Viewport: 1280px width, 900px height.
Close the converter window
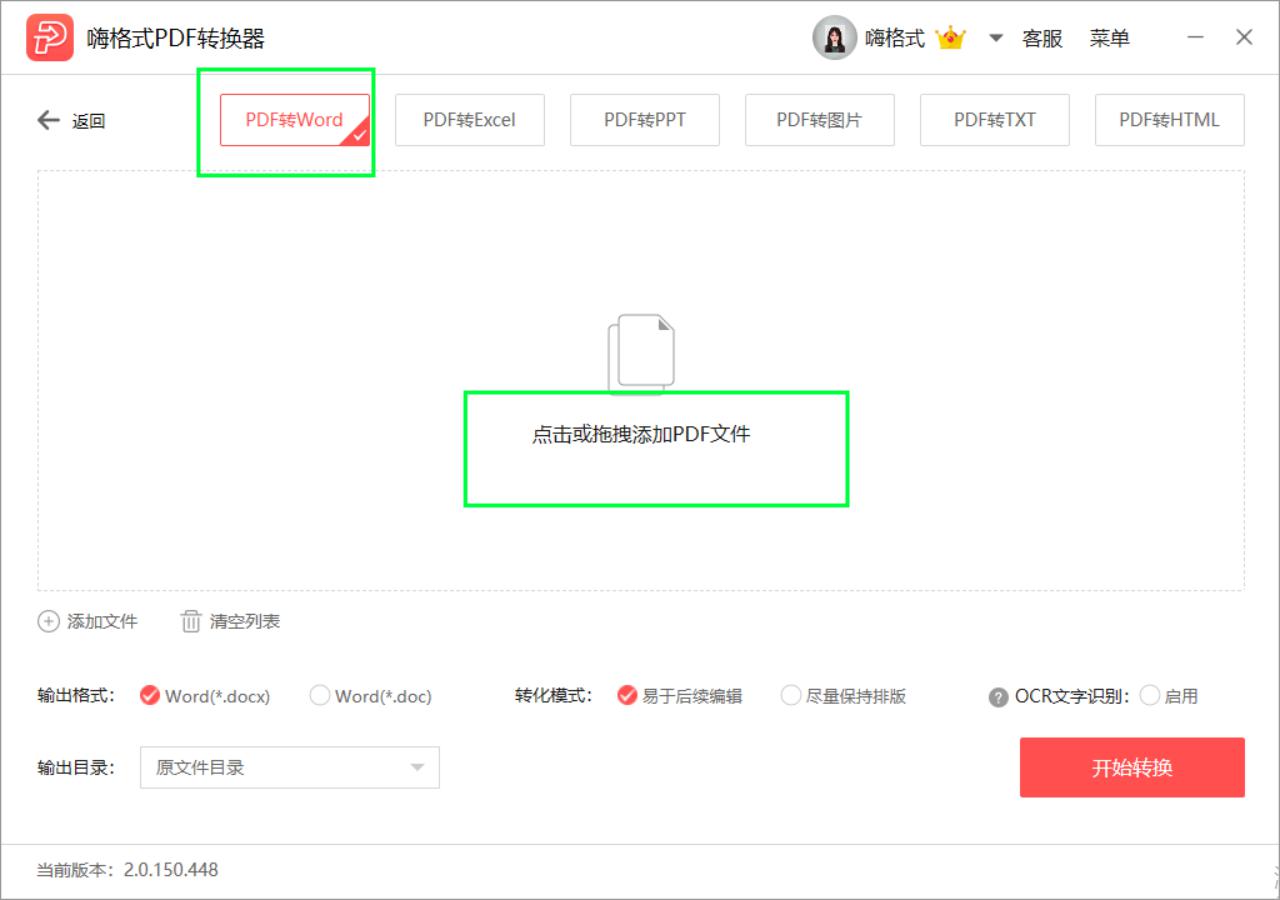point(1244,38)
